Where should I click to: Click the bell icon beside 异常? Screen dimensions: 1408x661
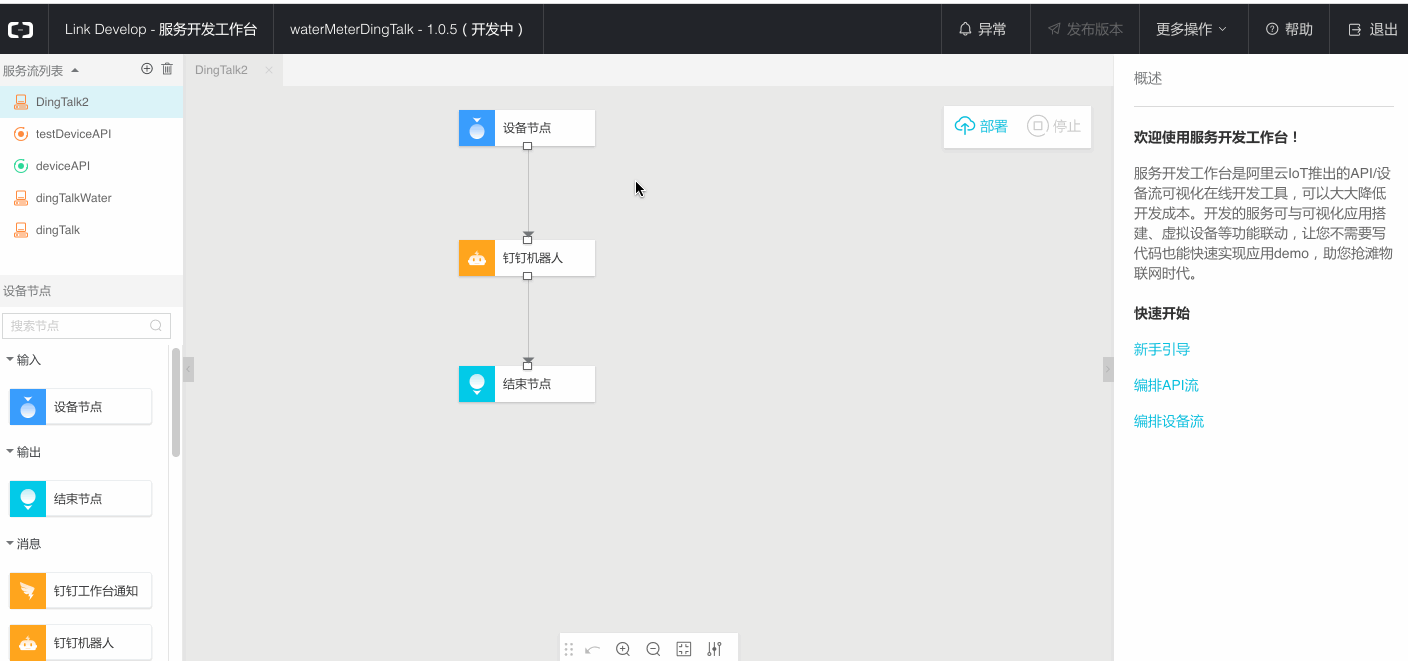coord(966,30)
